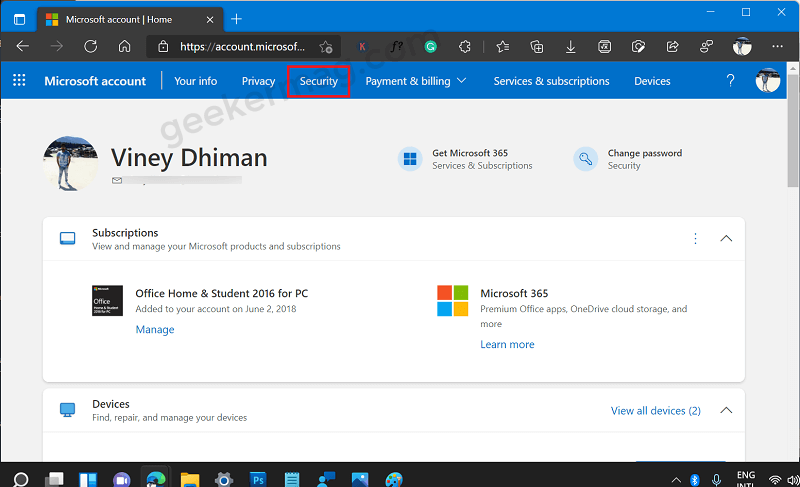The width and height of the screenshot is (800, 487).
Task: Close the Microsoft account Home tab
Action: click(210, 20)
